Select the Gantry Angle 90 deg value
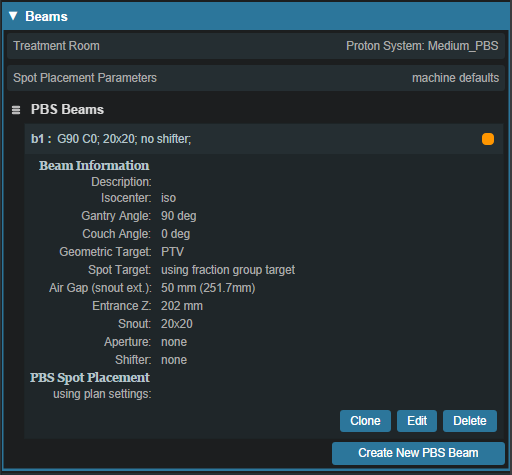 [x=179, y=216]
